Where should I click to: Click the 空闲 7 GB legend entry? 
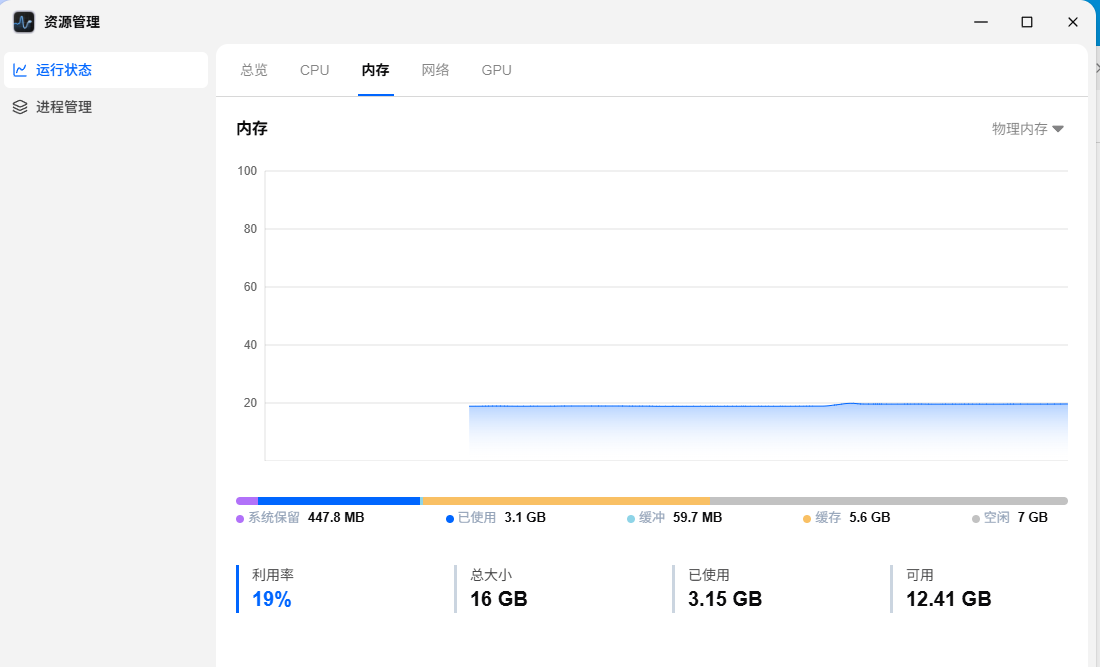click(x=1010, y=518)
